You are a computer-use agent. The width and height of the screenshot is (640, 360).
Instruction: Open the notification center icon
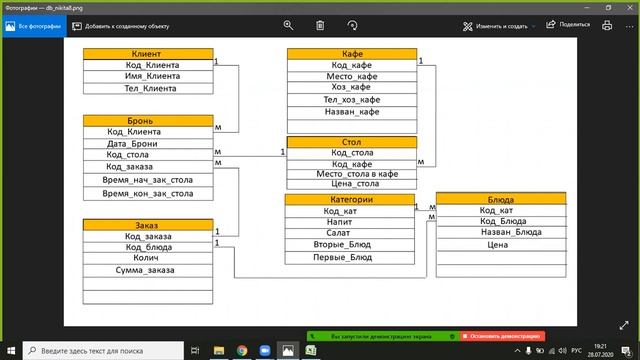click(626, 351)
